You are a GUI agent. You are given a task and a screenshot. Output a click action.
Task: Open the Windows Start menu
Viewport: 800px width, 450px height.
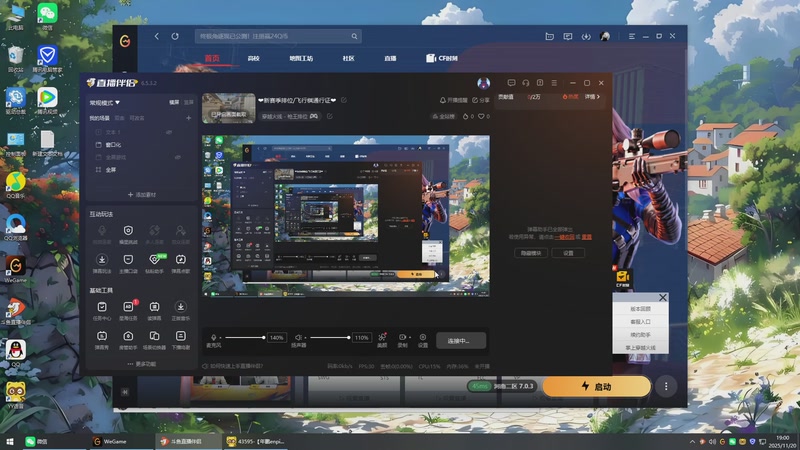click(x=9, y=441)
